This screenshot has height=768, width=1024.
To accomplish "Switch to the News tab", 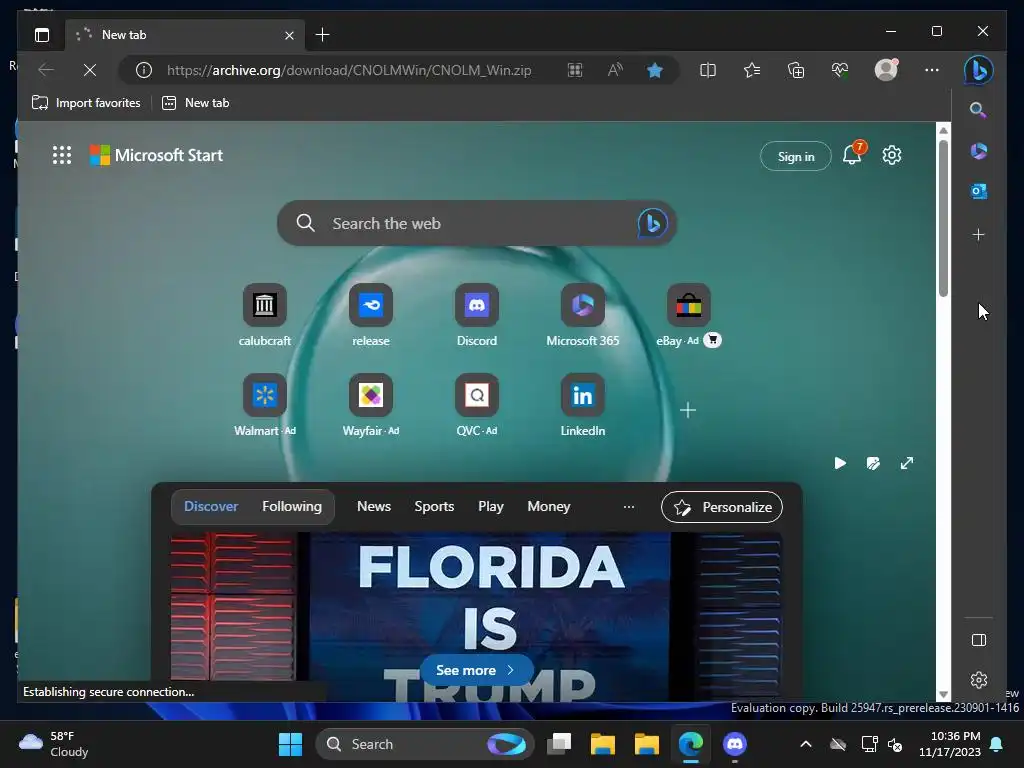I will (x=374, y=507).
